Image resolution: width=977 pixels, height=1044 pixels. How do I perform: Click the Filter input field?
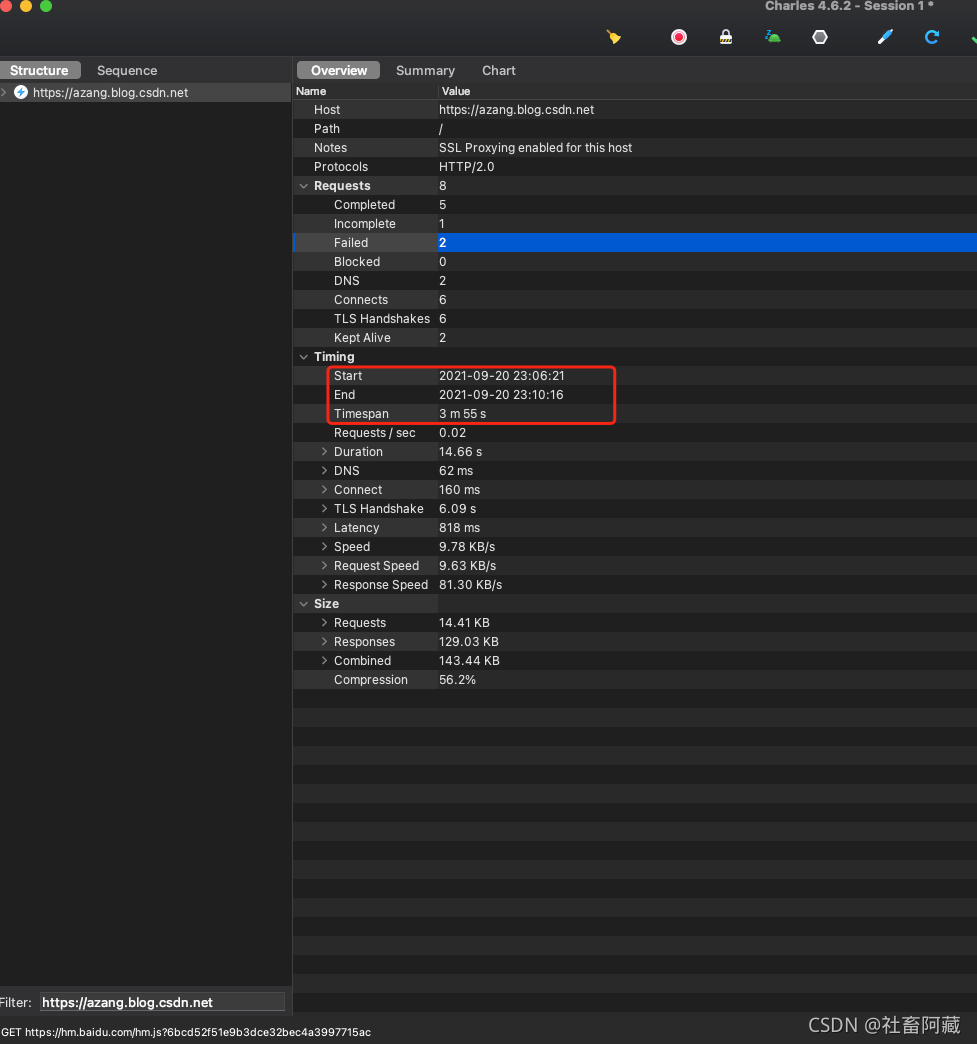[x=163, y=1002]
